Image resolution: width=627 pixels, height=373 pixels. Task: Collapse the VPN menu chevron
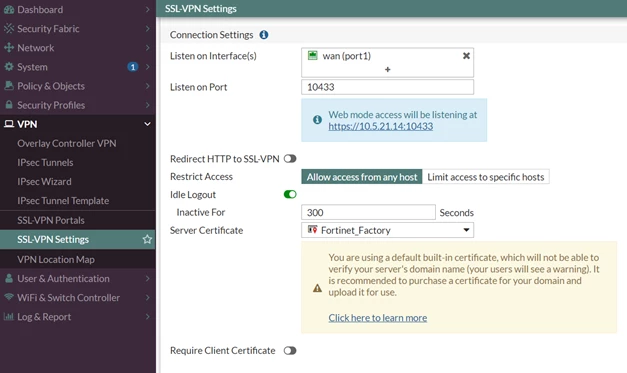click(x=148, y=124)
